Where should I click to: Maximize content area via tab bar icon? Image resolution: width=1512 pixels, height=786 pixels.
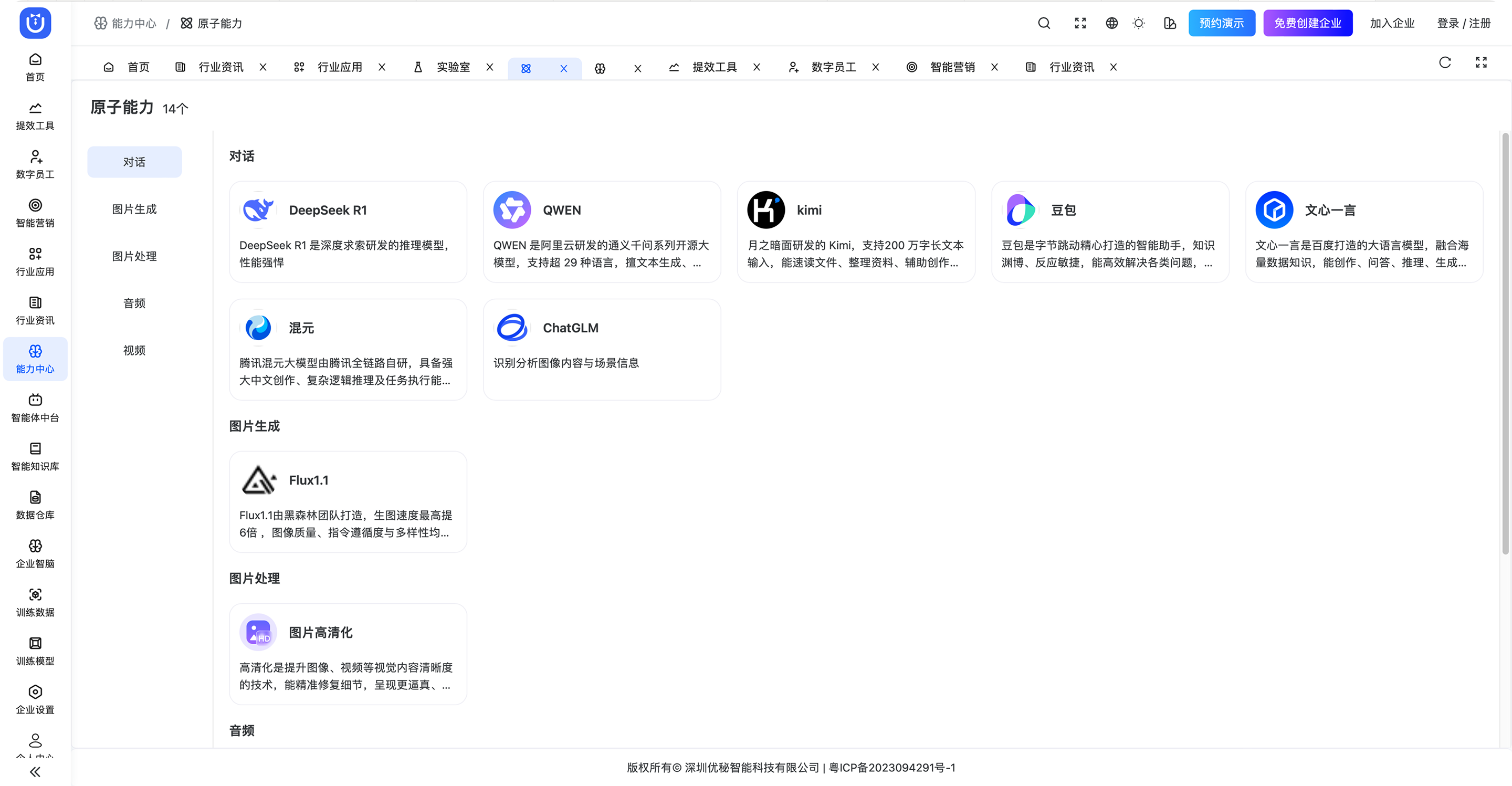(x=1481, y=63)
